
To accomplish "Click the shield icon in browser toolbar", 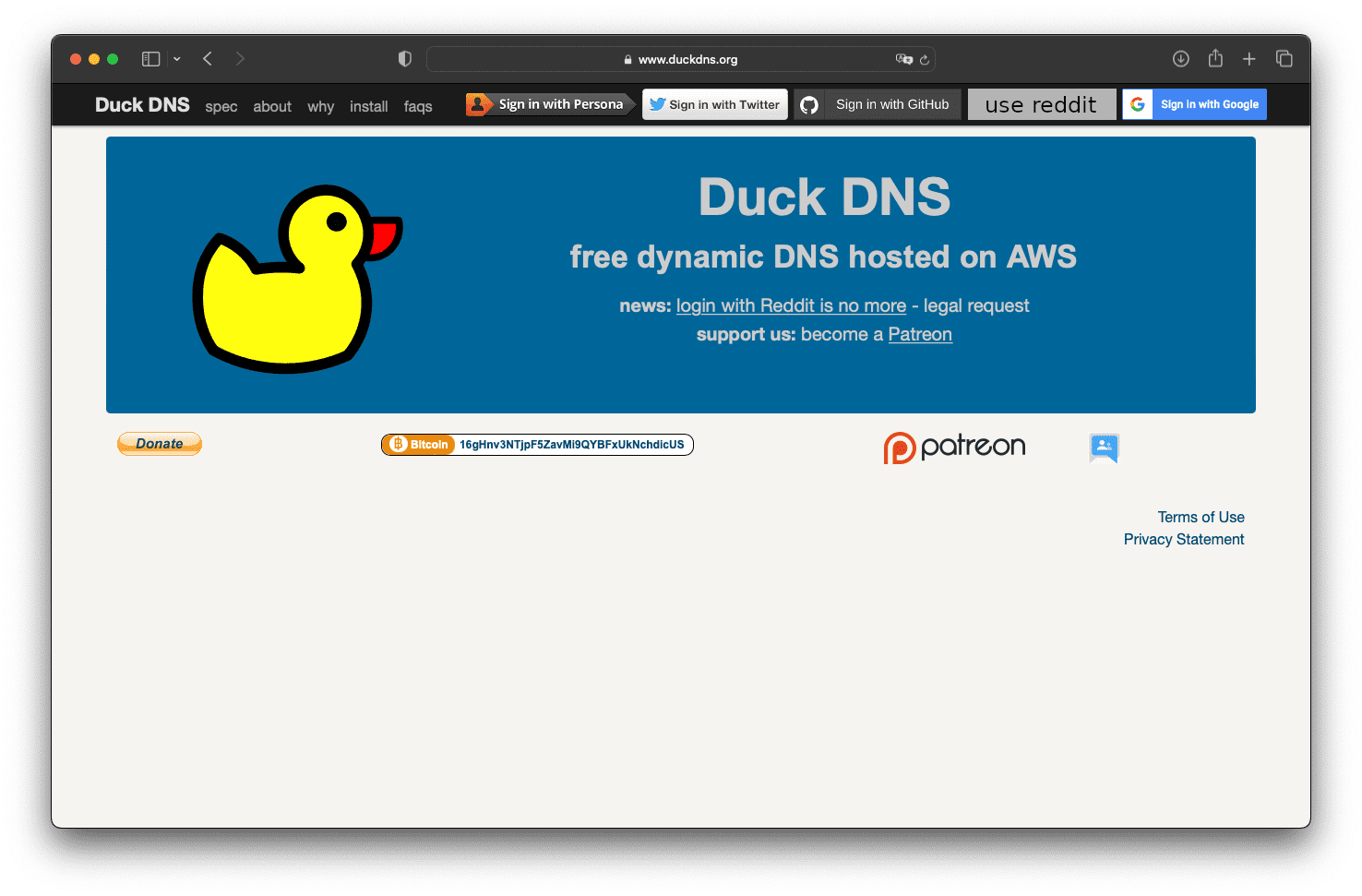I will tap(404, 58).
